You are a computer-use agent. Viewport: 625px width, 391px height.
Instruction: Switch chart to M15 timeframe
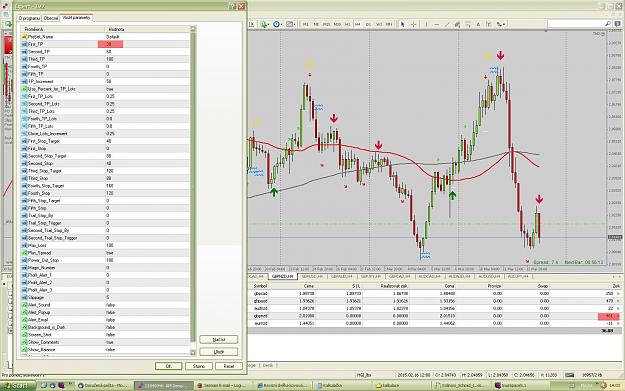(326, 24)
